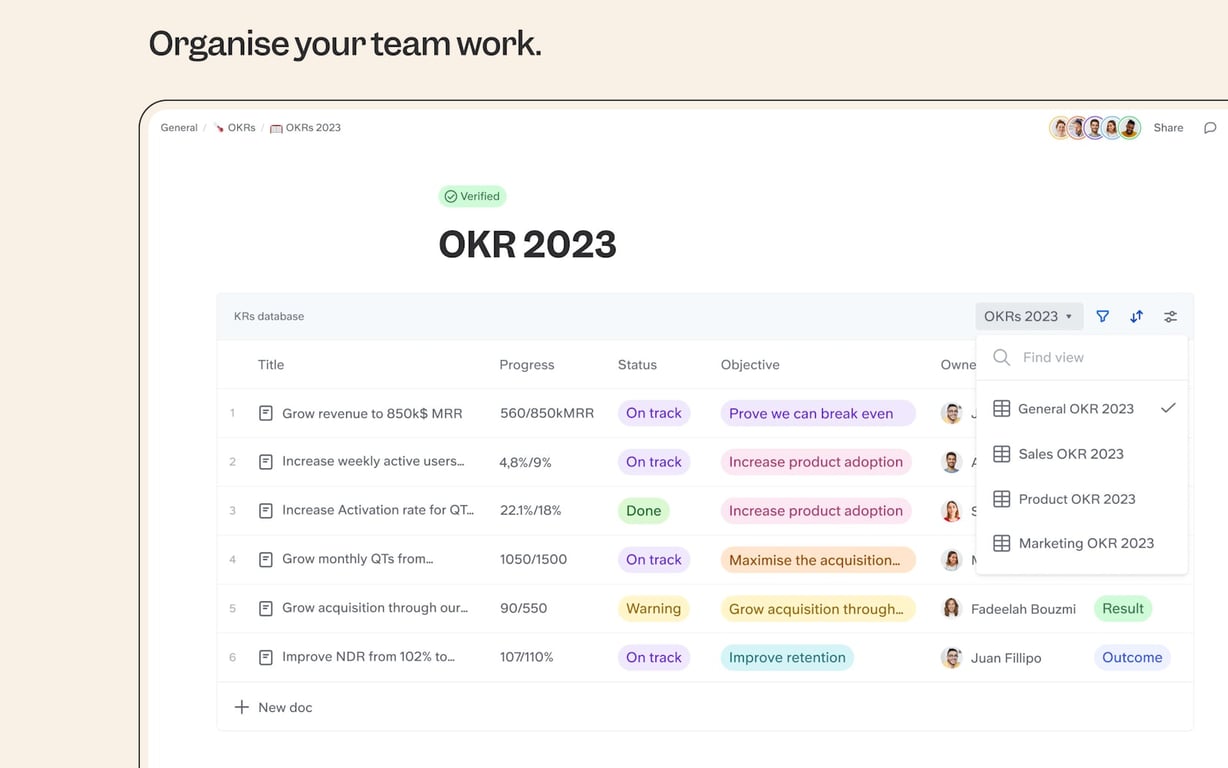Click progress value 560/850kMRR
1228x768 pixels.
[x=547, y=413]
